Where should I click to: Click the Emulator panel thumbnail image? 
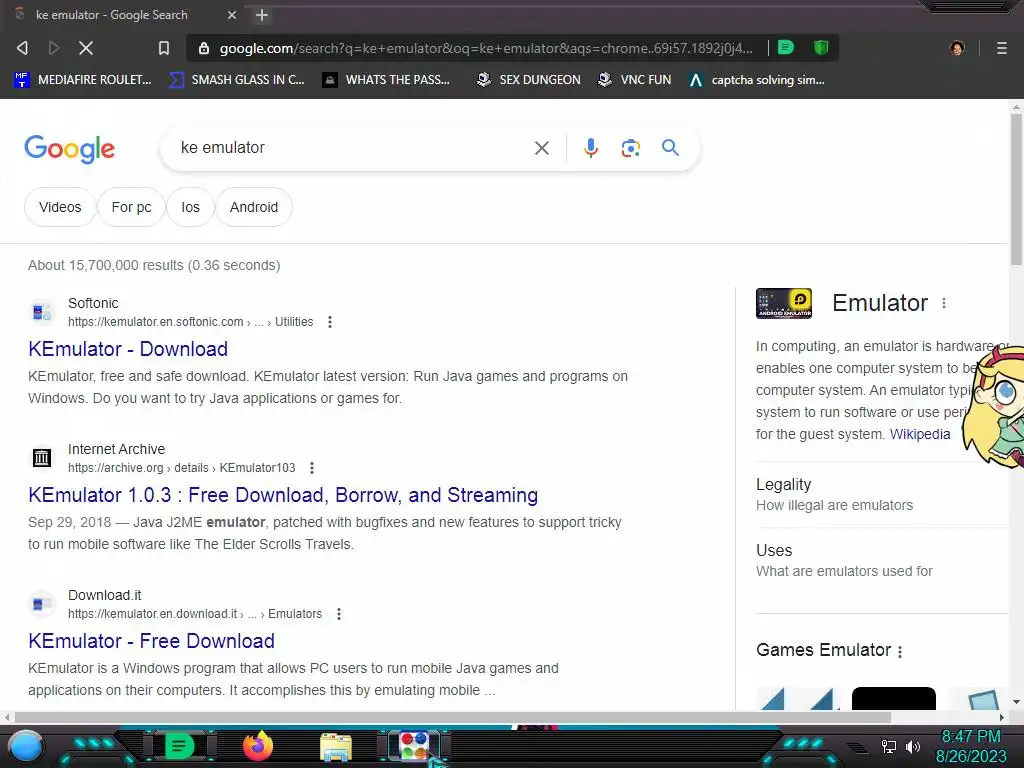(784, 303)
